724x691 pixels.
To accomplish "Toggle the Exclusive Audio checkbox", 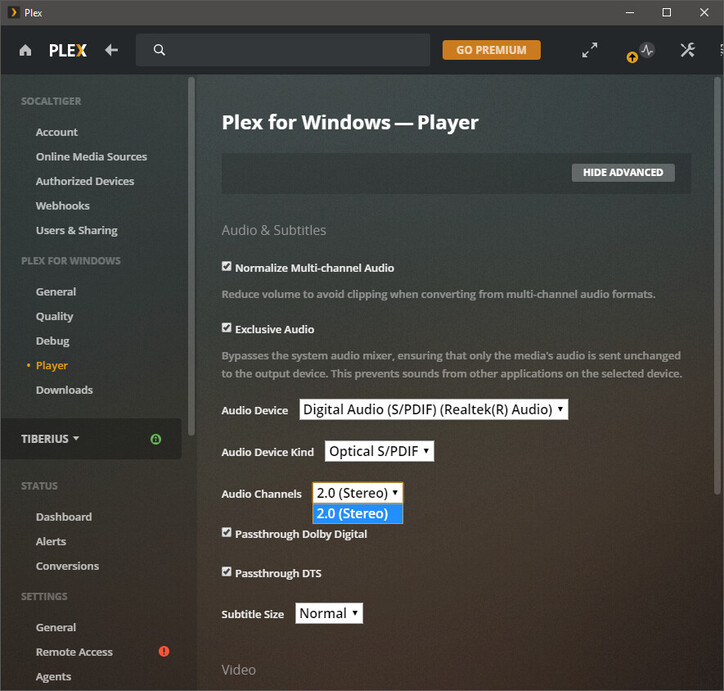I will coord(226,328).
